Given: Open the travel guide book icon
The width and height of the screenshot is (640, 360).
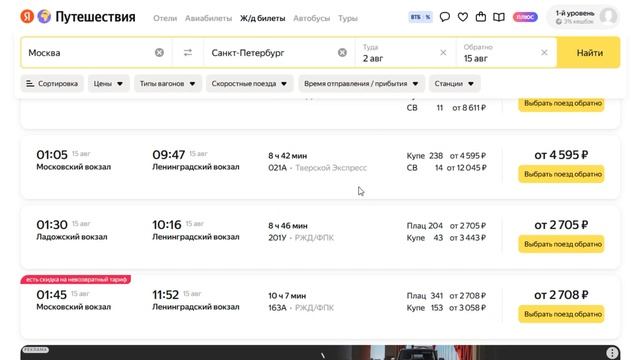Looking at the screenshot, I should (x=499, y=17).
